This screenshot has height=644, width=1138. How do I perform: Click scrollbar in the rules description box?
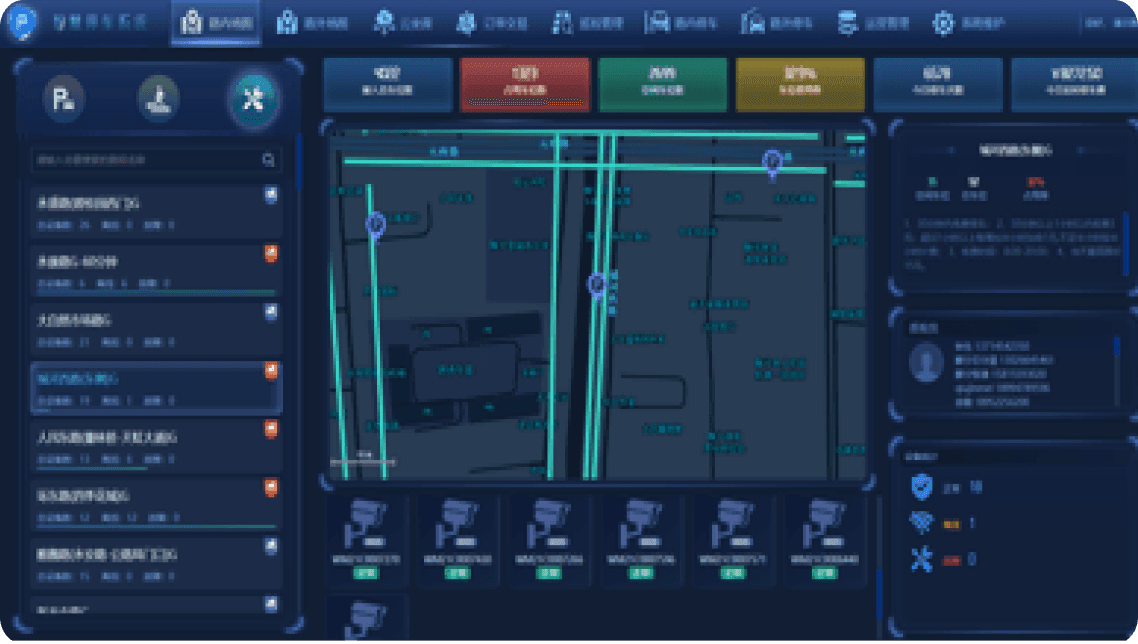[x=1126, y=243]
